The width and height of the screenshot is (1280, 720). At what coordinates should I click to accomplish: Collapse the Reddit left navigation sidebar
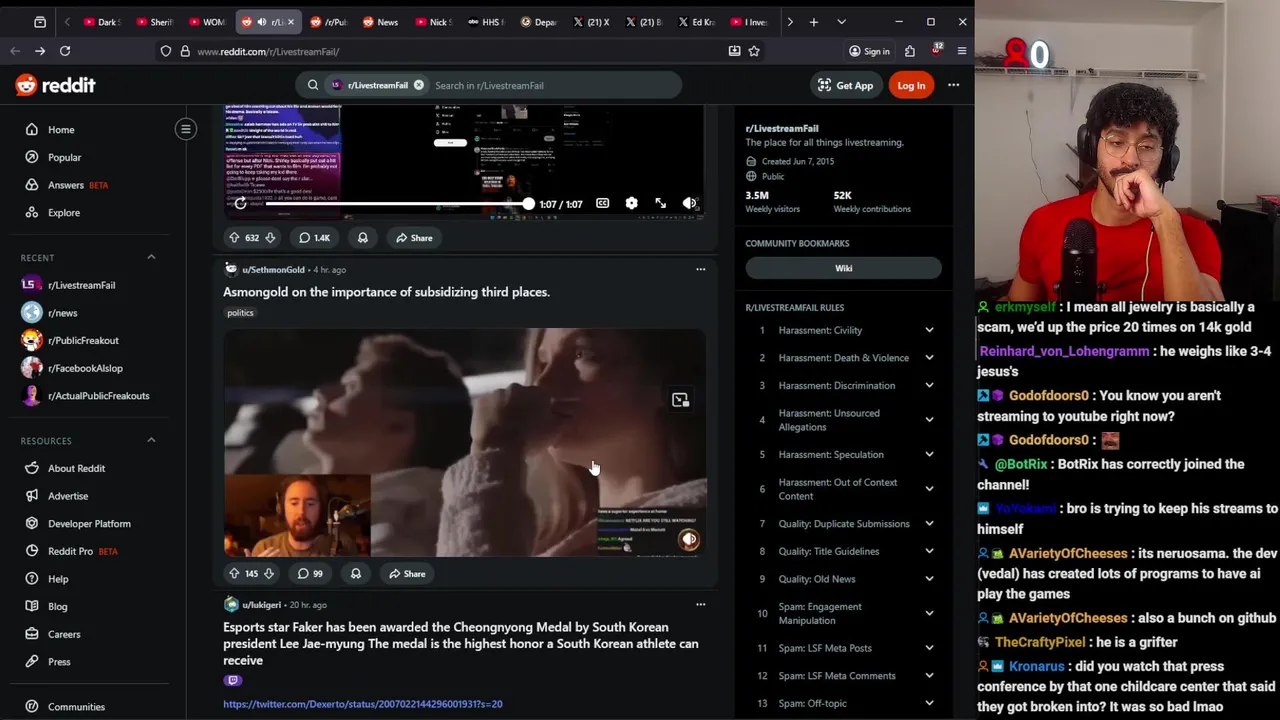(186, 129)
